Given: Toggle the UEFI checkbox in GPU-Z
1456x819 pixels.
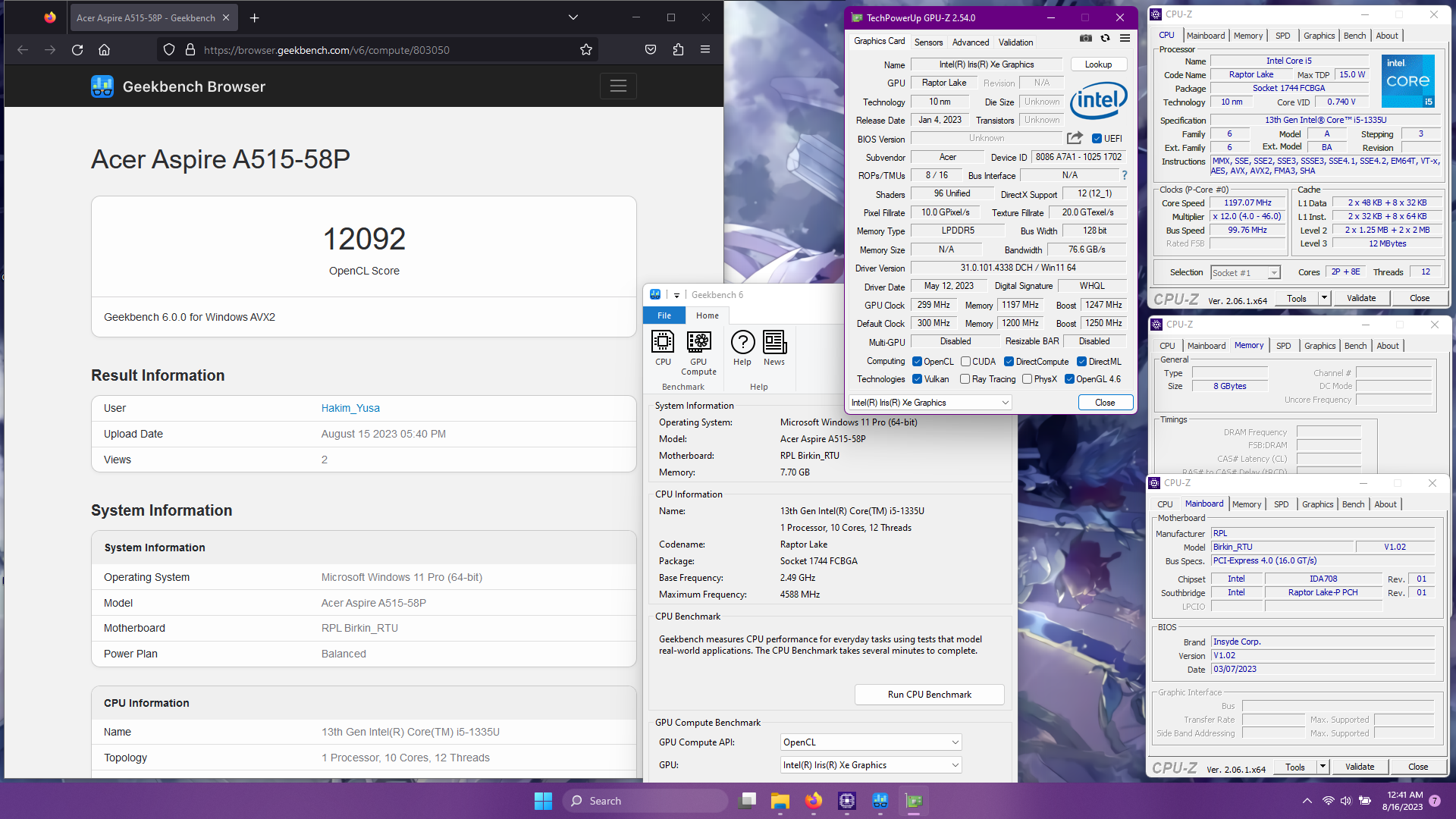Looking at the screenshot, I should [1097, 139].
